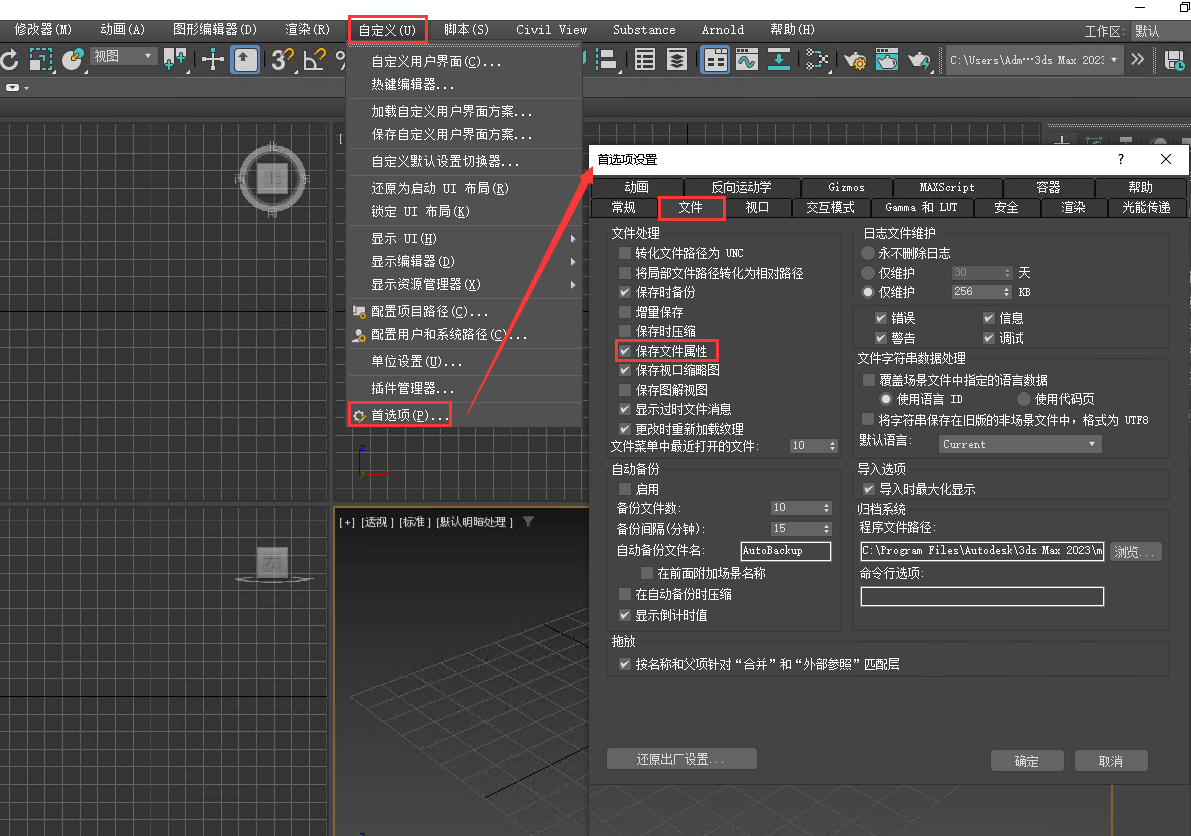Image resolution: width=1191 pixels, height=836 pixels.
Task: Open the 视图 reference coordinate dropdown
Action: point(124,57)
